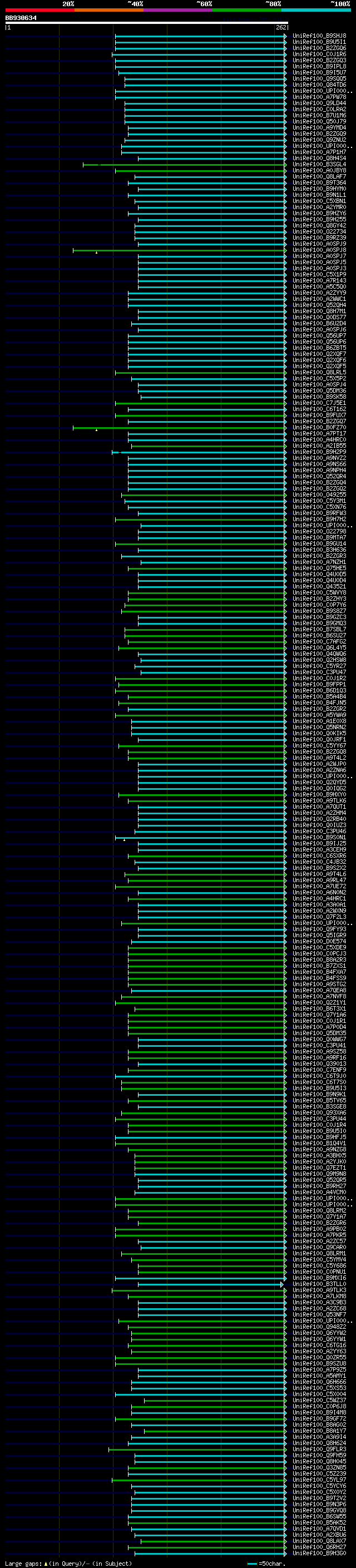
Task: Click the label UniRef100_A2WJP0
Action: coord(319,763)
